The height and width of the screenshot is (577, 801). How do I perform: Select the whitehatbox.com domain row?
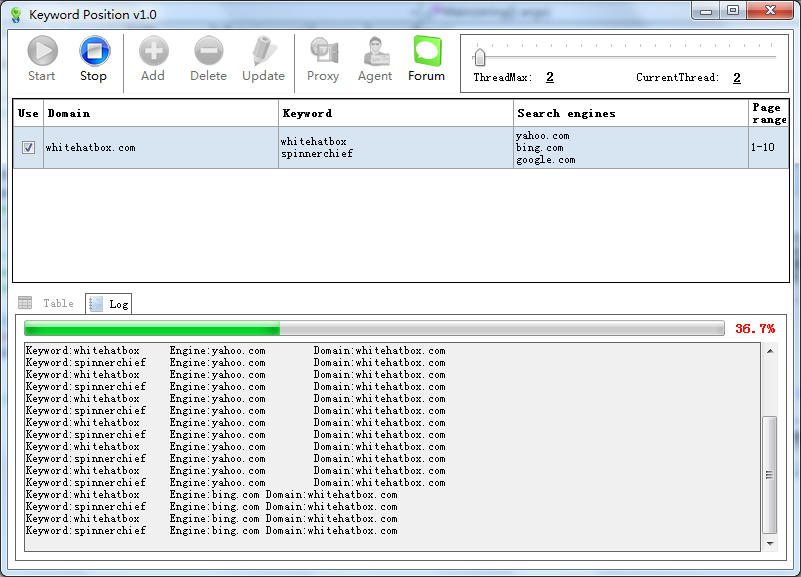tap(160, 148)
